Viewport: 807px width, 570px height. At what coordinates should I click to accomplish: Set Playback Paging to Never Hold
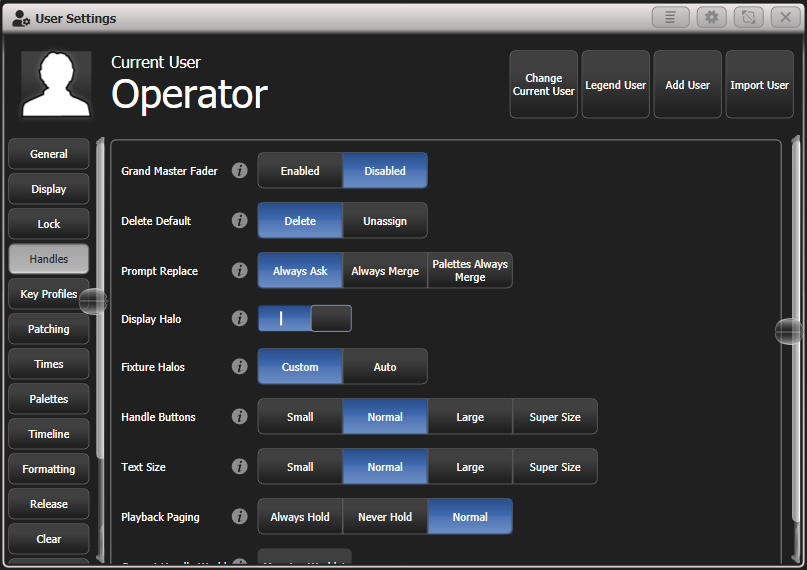[x=385, y=516]
